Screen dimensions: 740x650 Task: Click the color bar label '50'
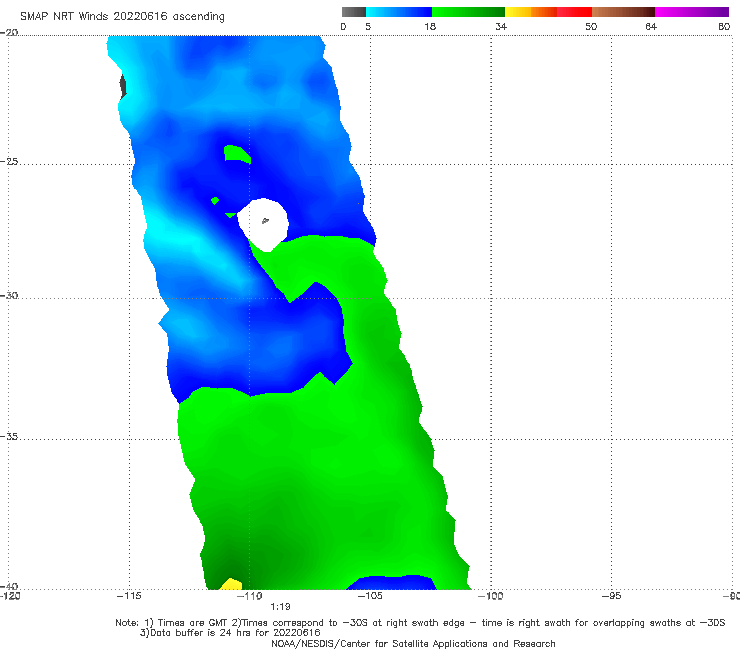pyautogui.click(x=591, y=26)
